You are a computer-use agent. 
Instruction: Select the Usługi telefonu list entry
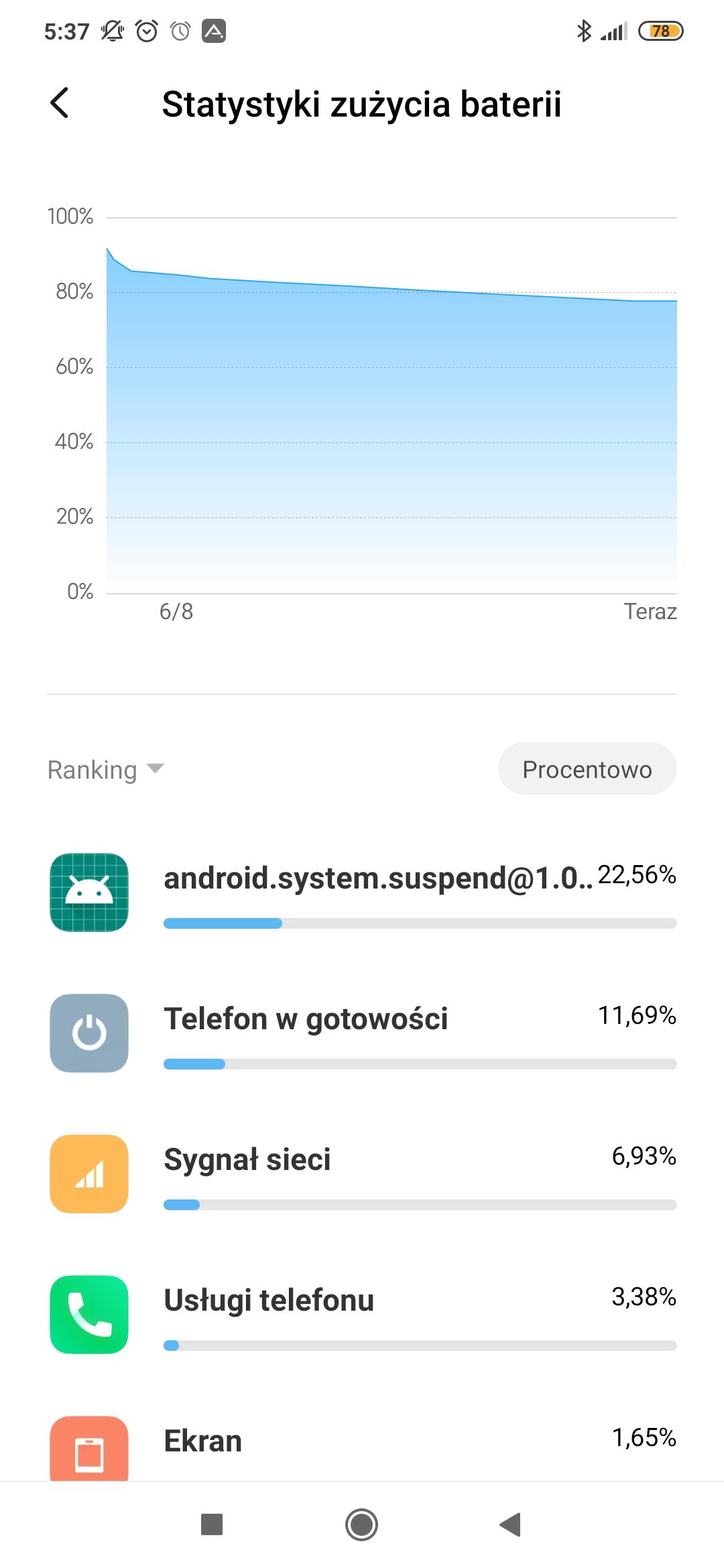click(269, 1300)
